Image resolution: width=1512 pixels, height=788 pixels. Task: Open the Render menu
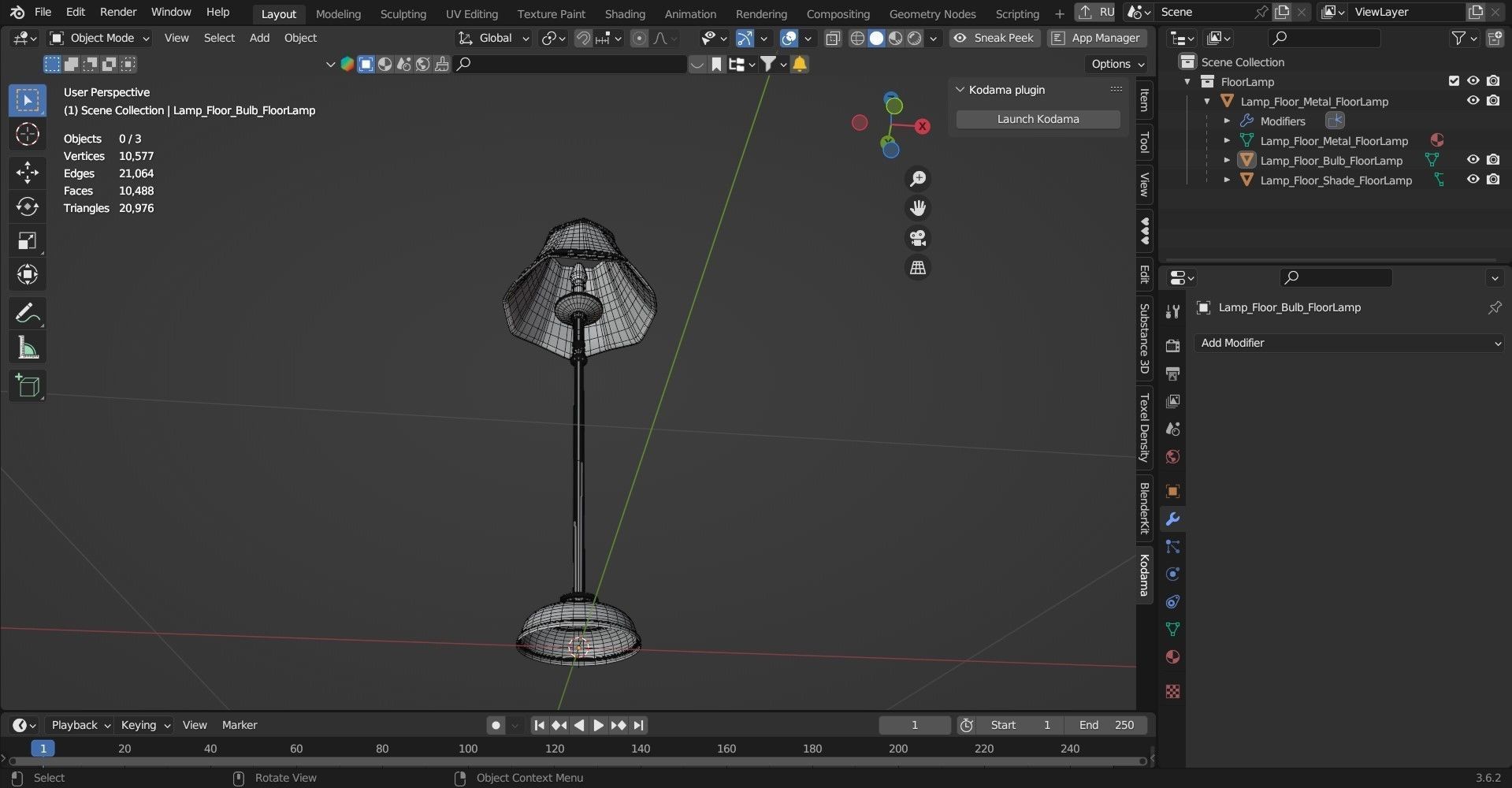click(x=118, y=12)
